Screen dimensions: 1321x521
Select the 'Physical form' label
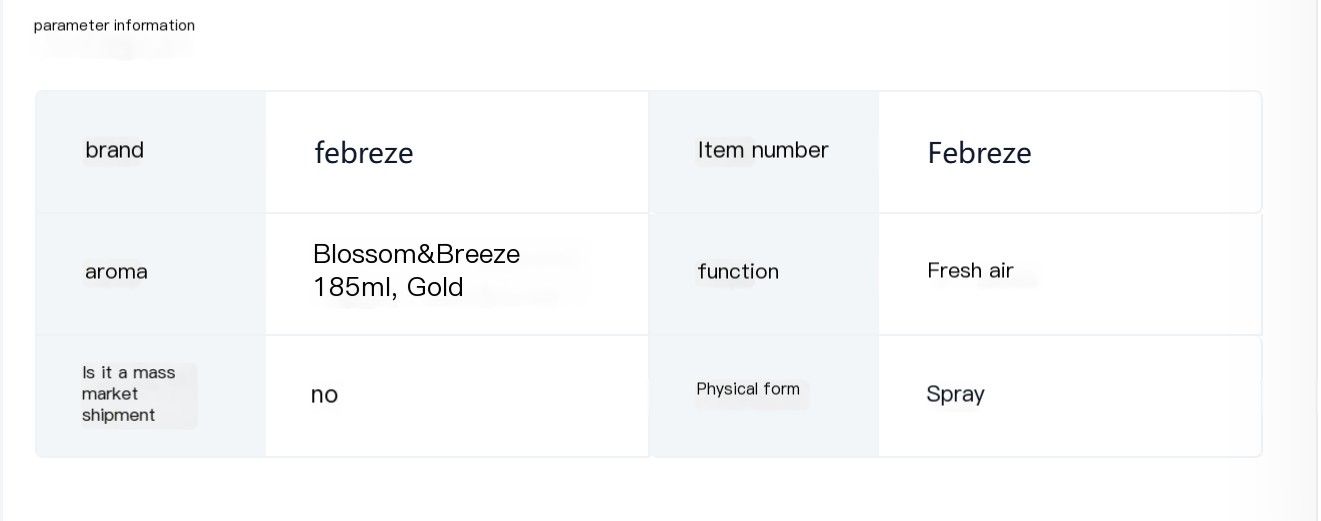(748, 389)
